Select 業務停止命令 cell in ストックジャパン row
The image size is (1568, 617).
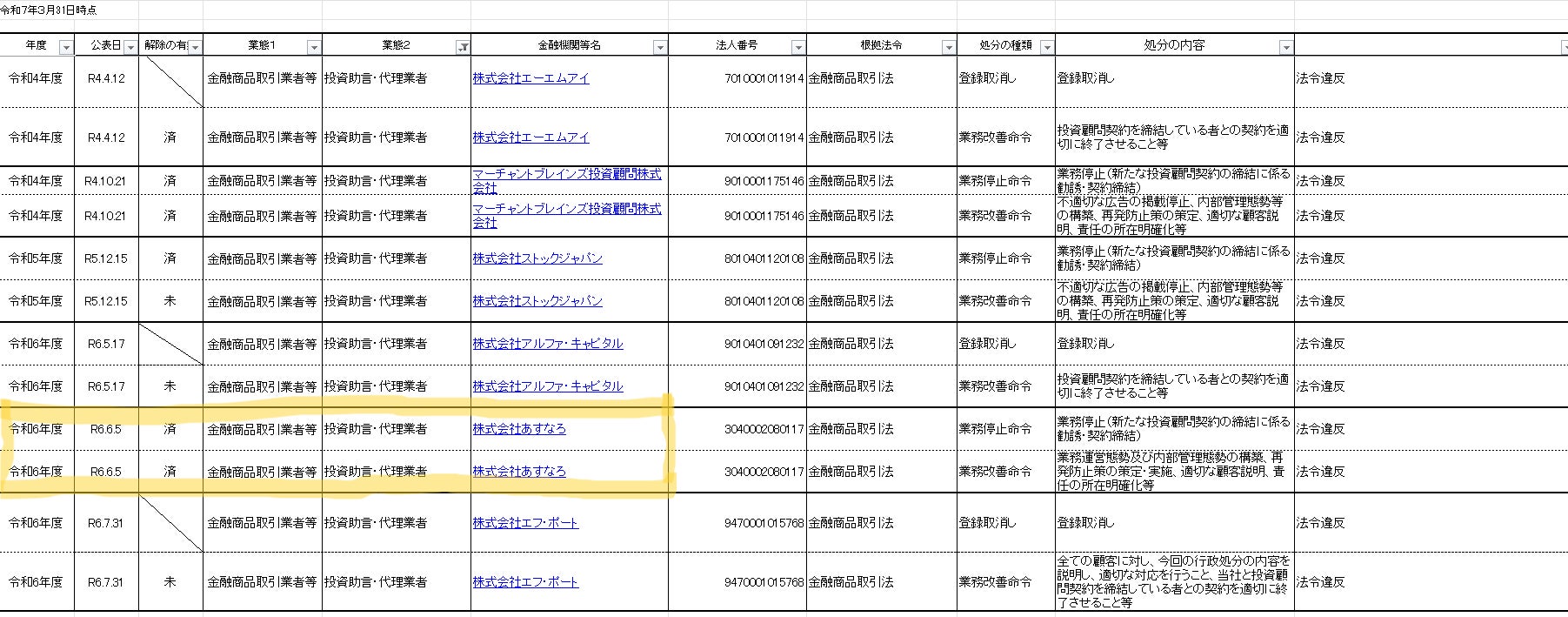(x=1005, y=258)
